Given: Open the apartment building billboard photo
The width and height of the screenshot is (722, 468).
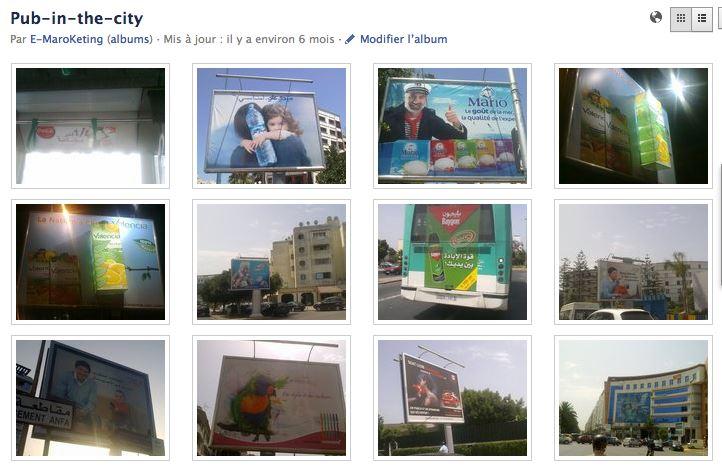Looking at the screenshot, I should (271, 262).
